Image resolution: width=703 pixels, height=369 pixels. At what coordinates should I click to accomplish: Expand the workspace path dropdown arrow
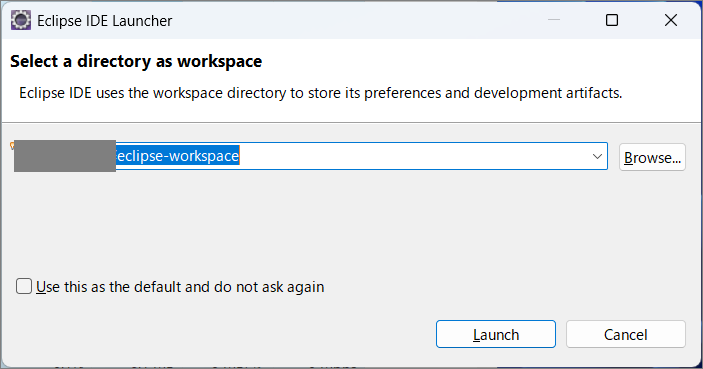point(597,156)
